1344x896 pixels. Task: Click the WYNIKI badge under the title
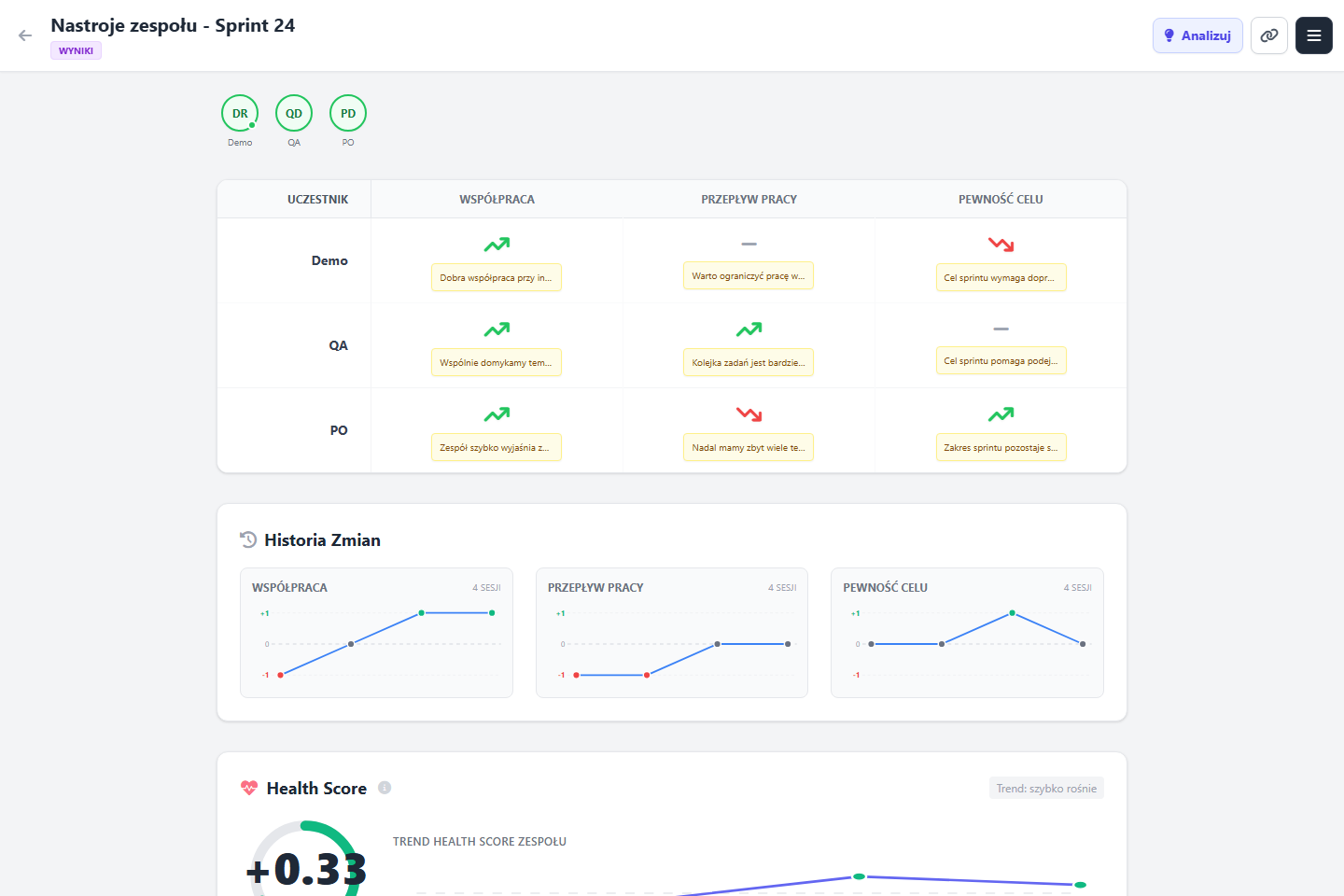[x=76, y=50]
